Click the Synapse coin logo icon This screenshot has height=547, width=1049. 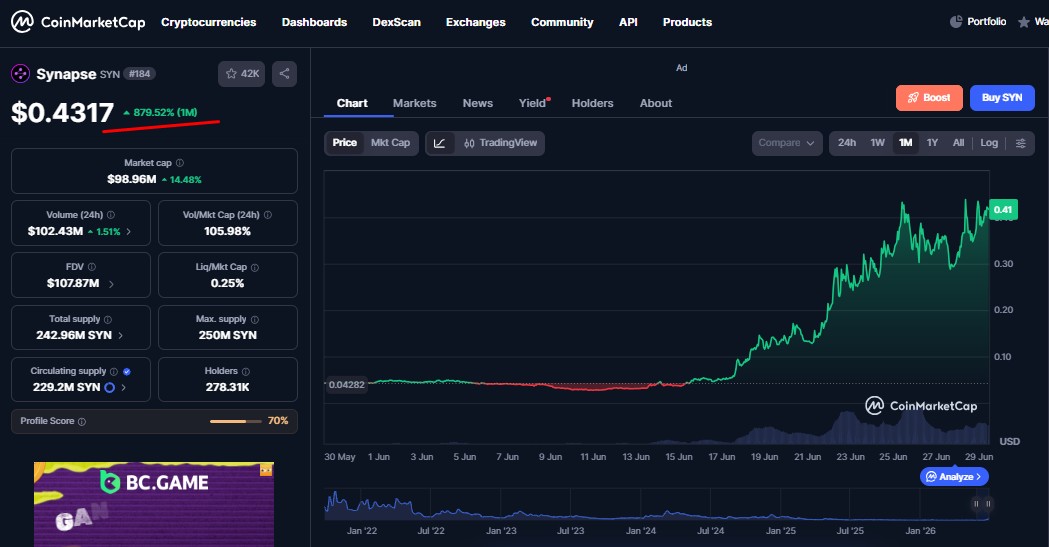tap(20, 74)
